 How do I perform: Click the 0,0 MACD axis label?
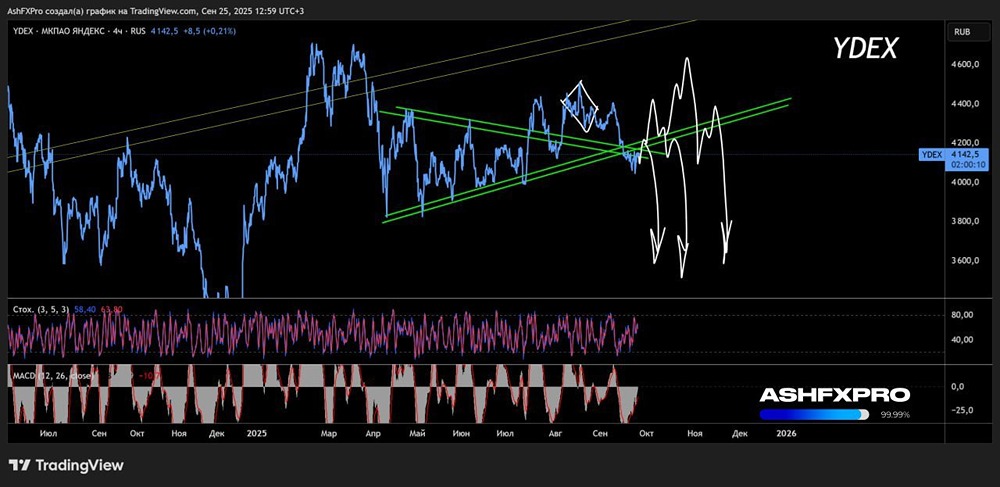(x=957, y=386)
